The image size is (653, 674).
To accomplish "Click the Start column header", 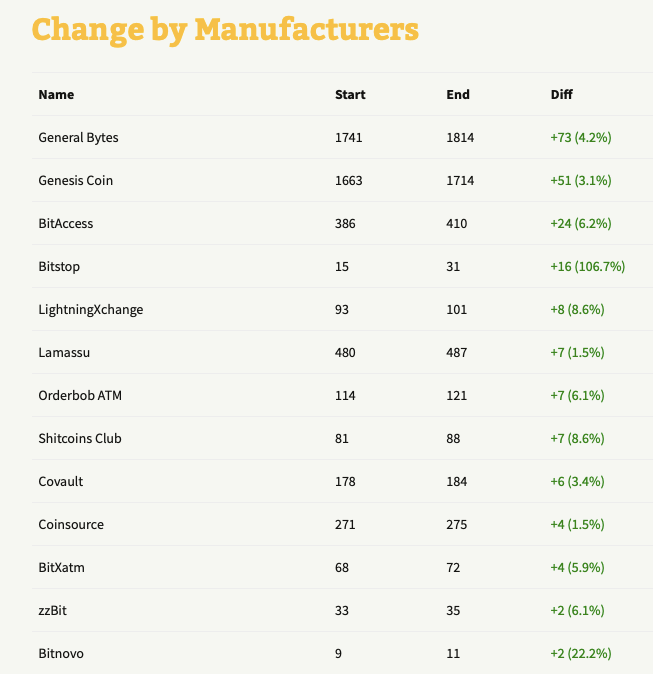I will pyautogui.click(x=350, y=95).
